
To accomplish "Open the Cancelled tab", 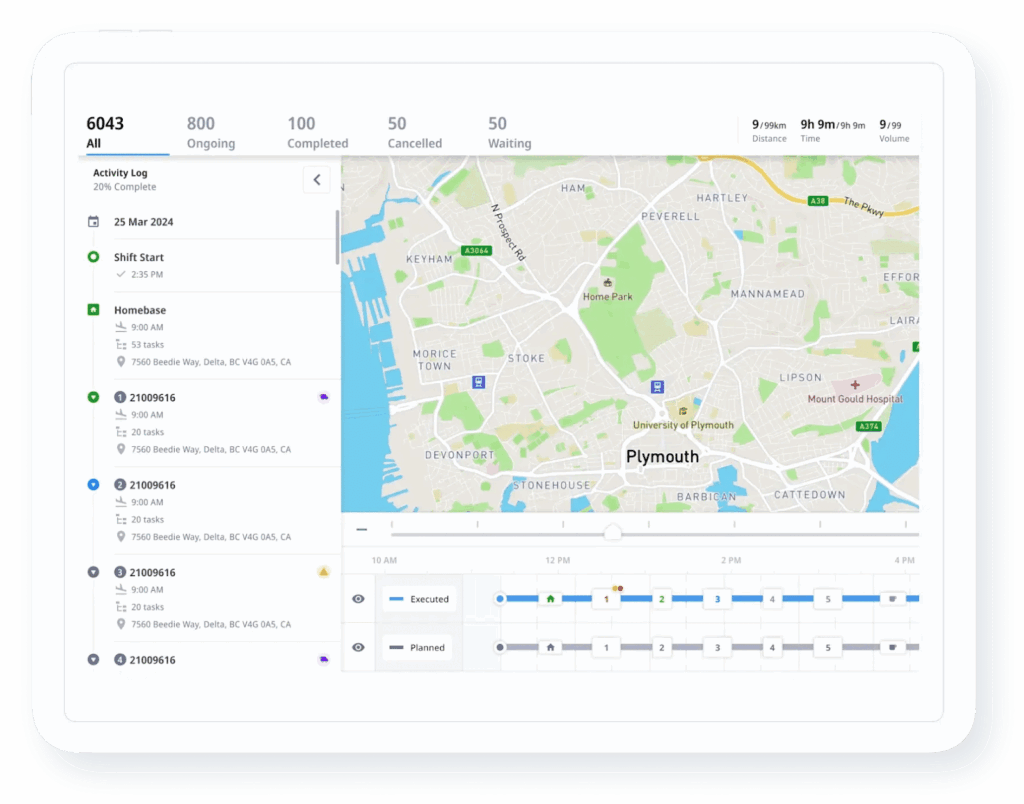I will (414, 135).
